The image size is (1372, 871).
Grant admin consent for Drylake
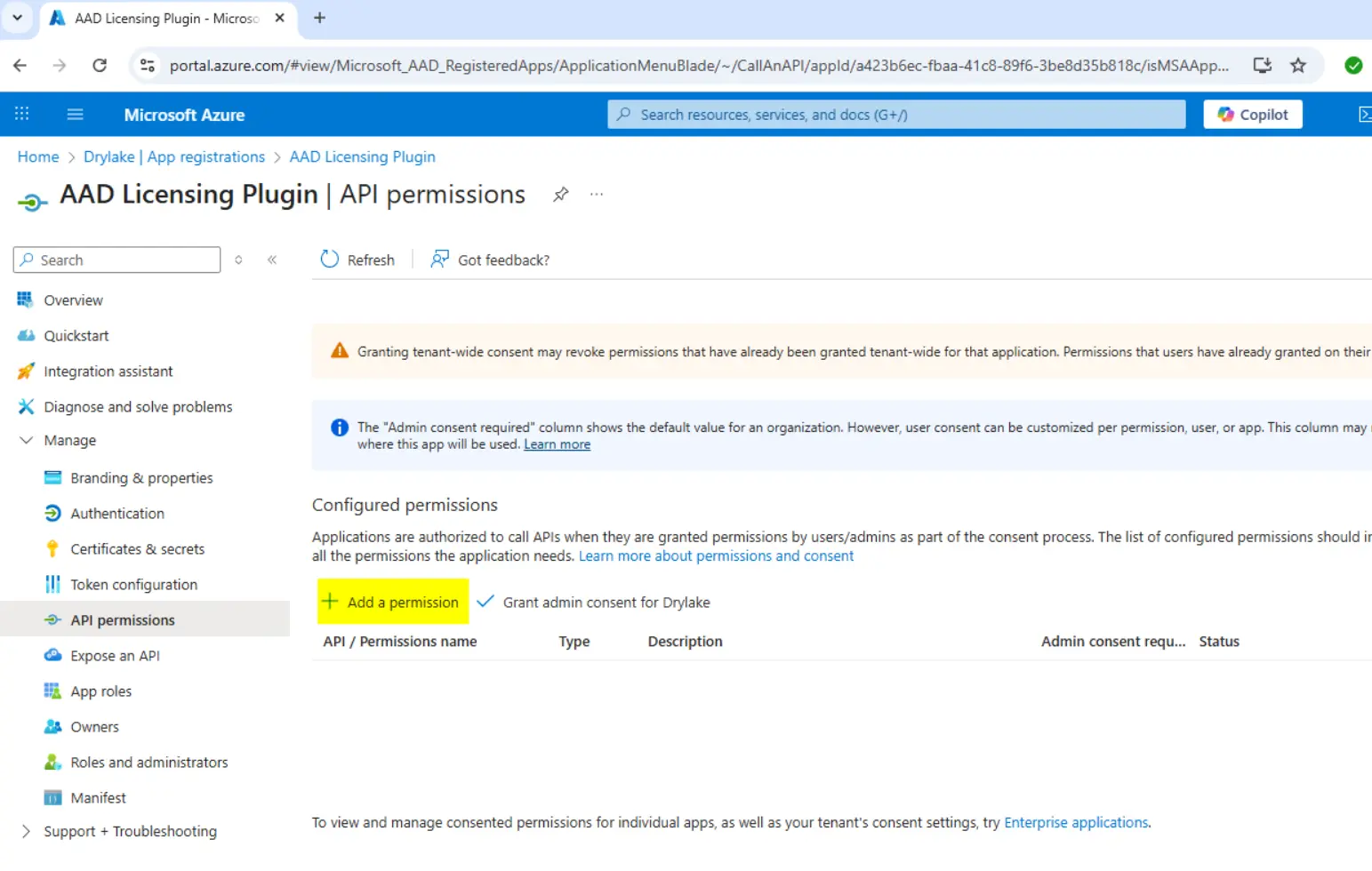pos(594,602)
